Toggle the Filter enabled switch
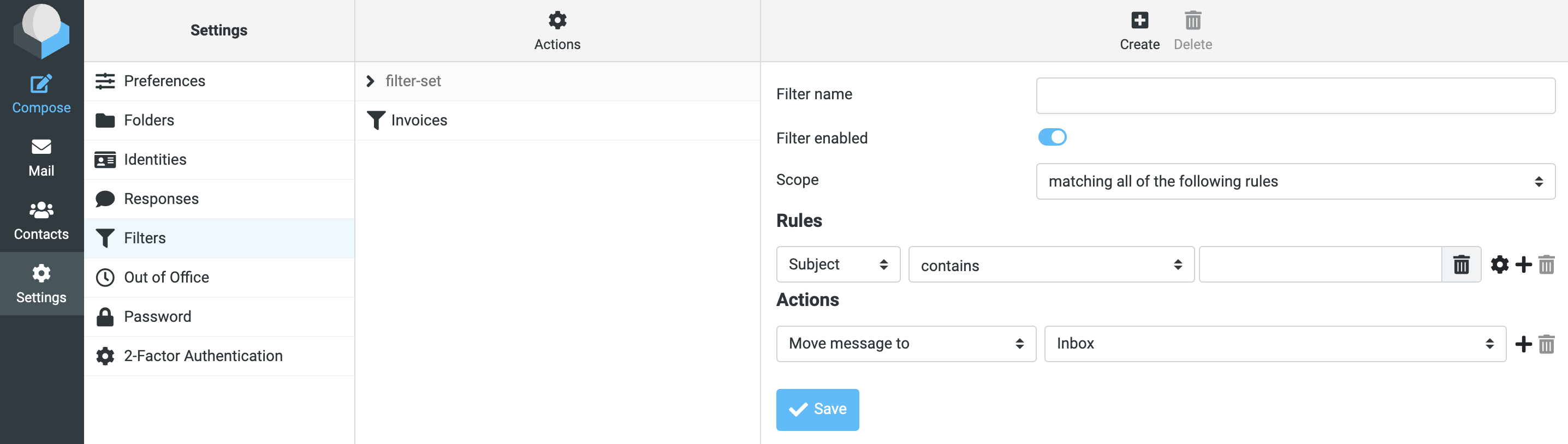Viewport: 1568px width, 444px height. [x=1052, y=137]
